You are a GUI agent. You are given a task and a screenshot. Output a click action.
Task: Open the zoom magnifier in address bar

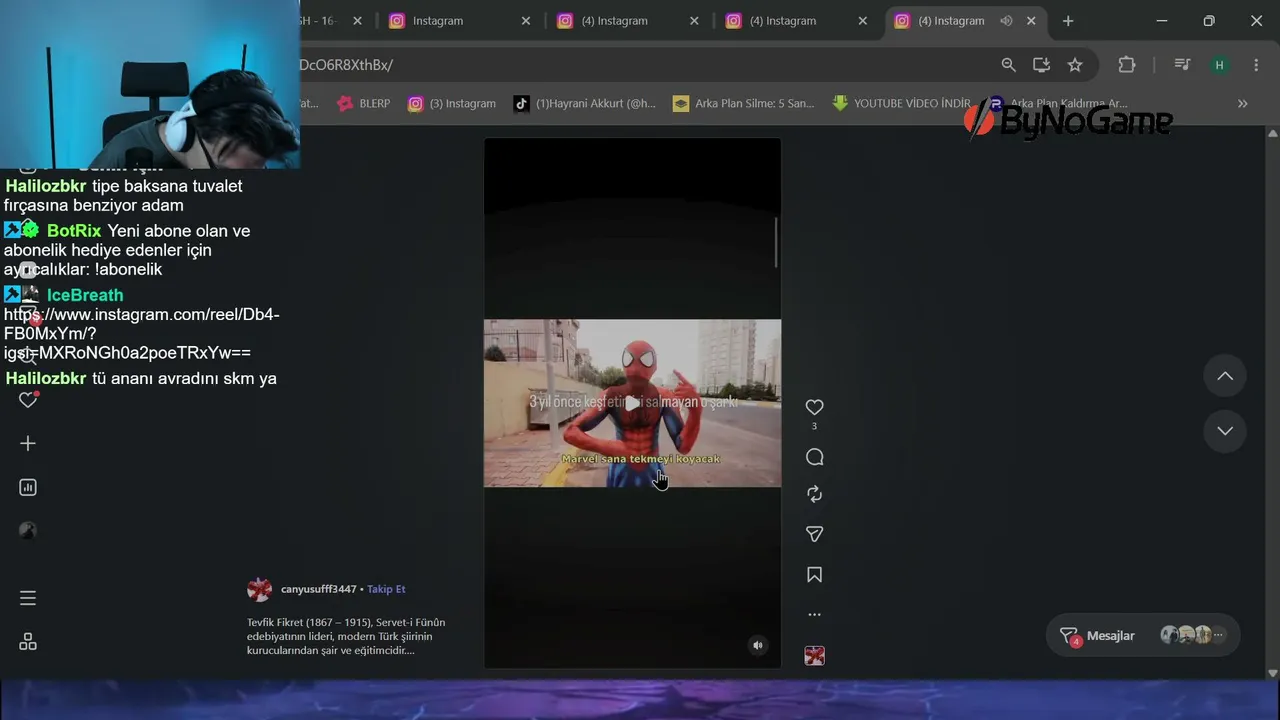click(1008, 65)
